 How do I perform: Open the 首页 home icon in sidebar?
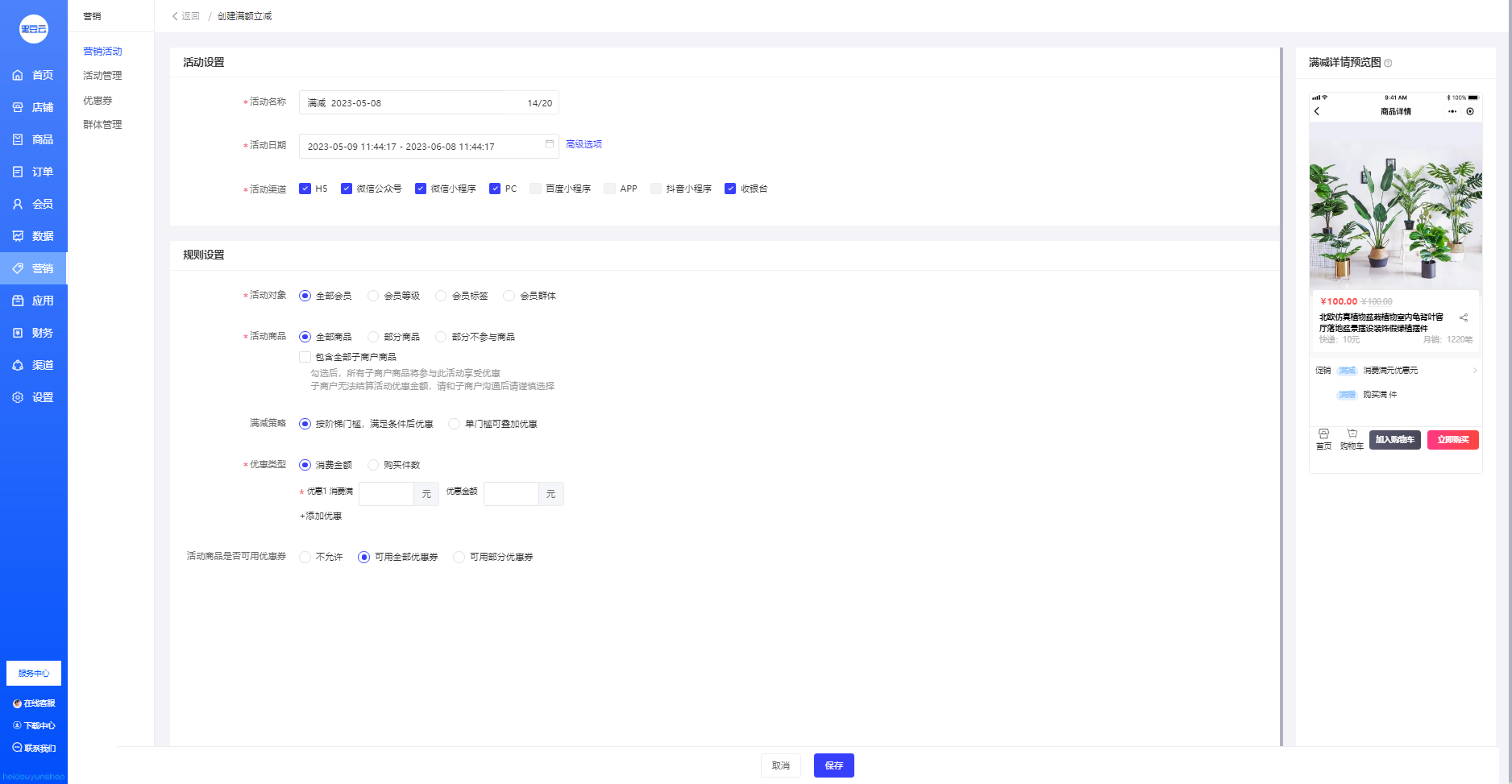[x=18, y=75]
